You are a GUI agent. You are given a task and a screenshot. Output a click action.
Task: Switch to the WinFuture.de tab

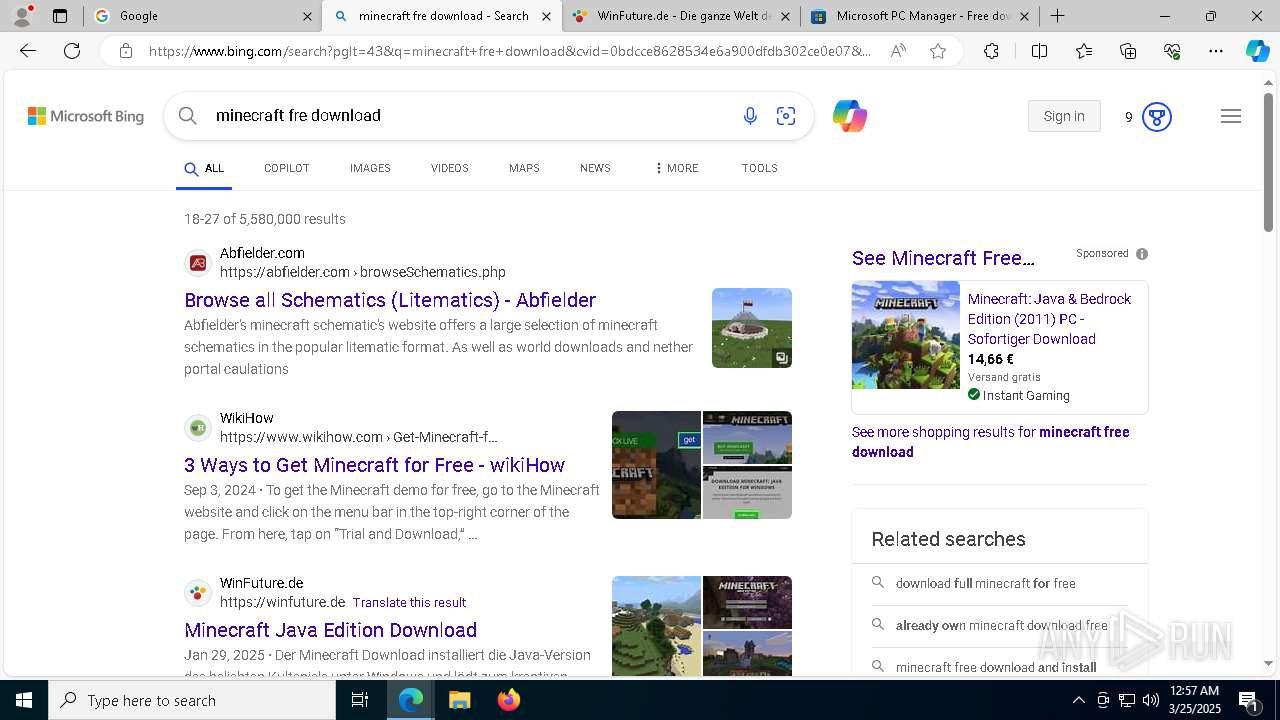coord(680,16)
